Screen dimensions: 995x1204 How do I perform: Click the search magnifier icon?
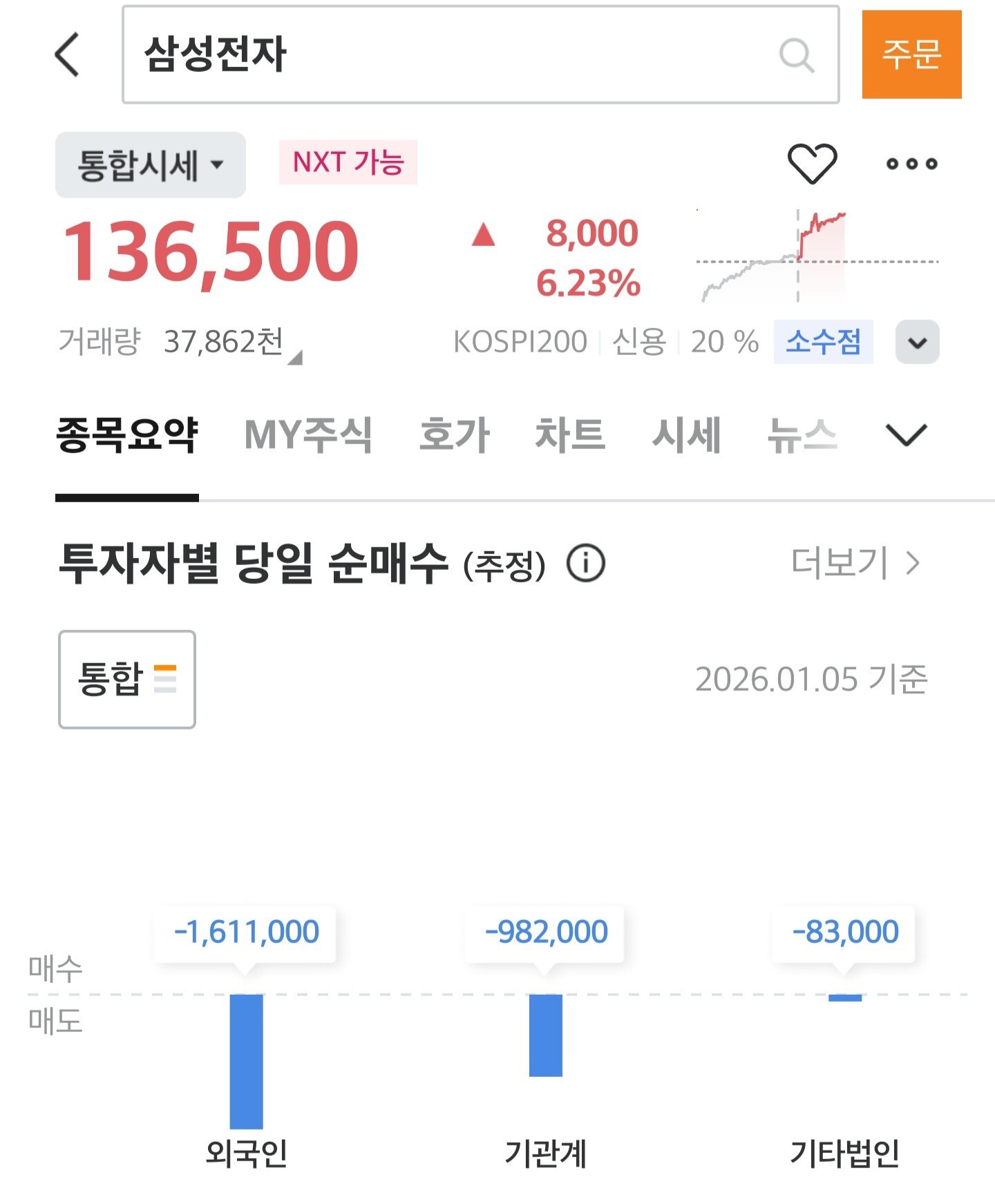click(x=797, y=55)
